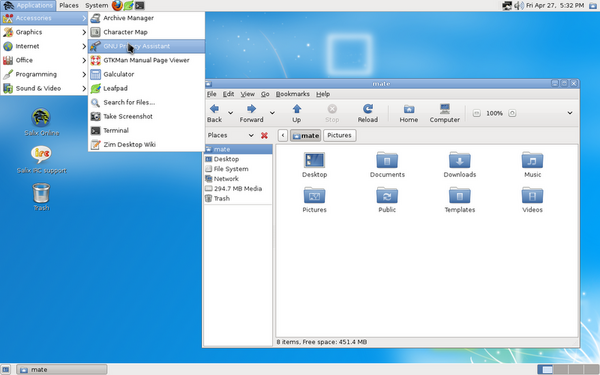Open the Help menu
This screenshot has width=600, height=375.
click(x=323, y=94)
